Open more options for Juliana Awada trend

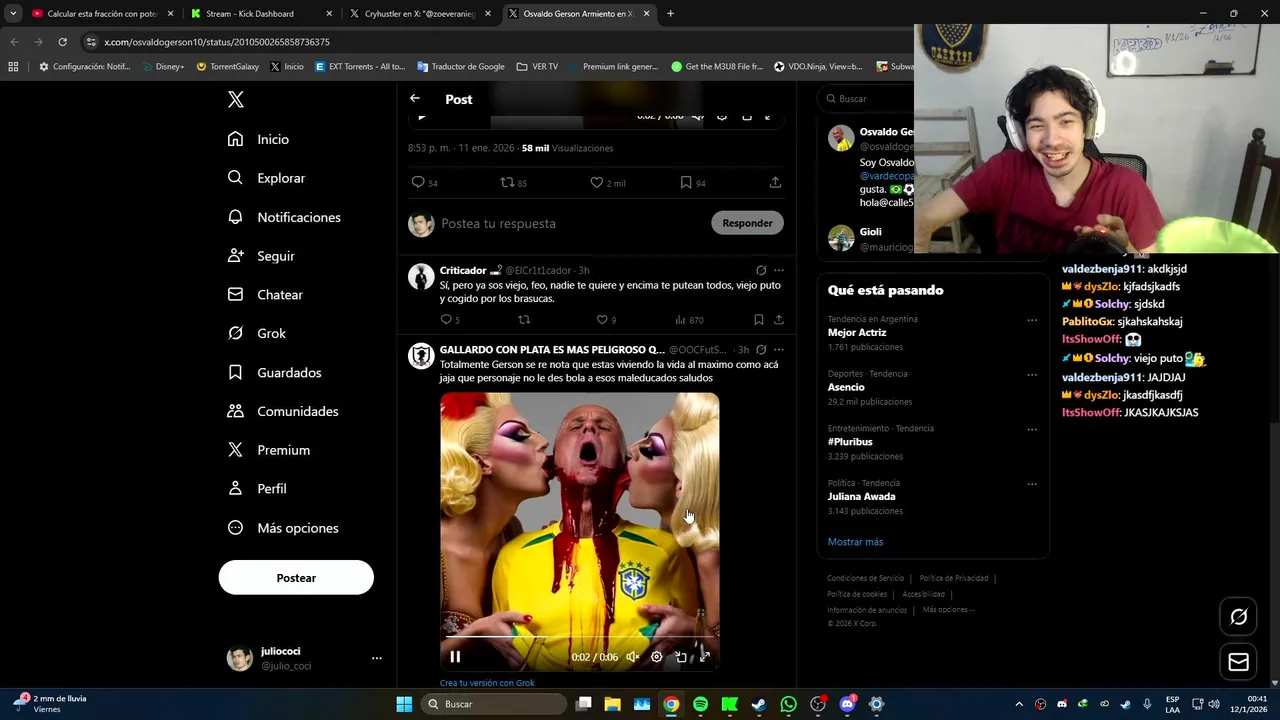(1032, 484)
